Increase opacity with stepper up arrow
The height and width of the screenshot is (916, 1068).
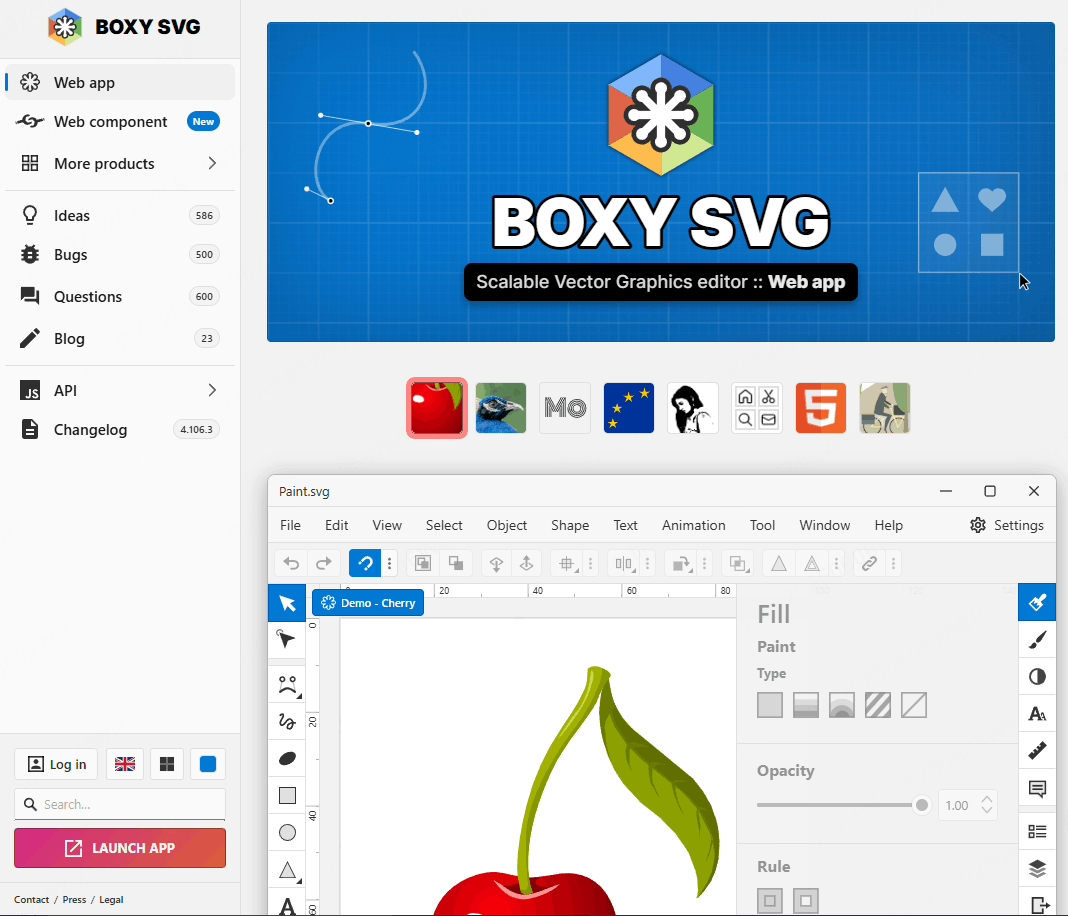tap(987, 800)
